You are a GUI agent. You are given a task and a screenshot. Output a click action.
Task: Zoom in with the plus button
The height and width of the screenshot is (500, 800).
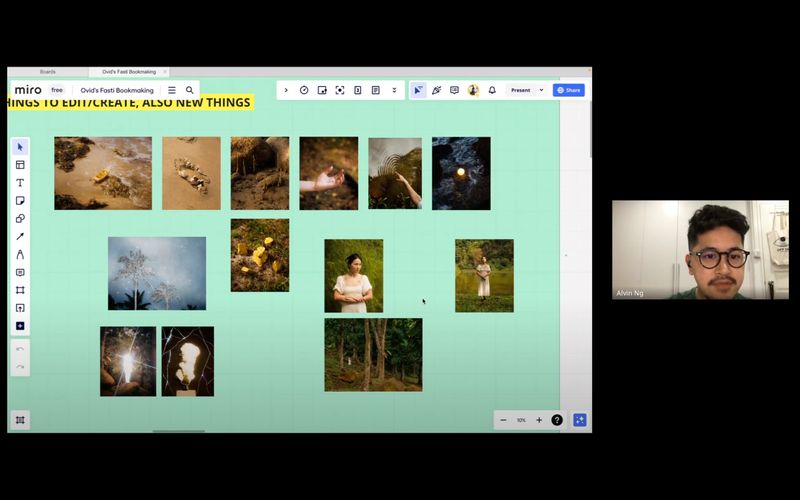[x=539, y=420]
